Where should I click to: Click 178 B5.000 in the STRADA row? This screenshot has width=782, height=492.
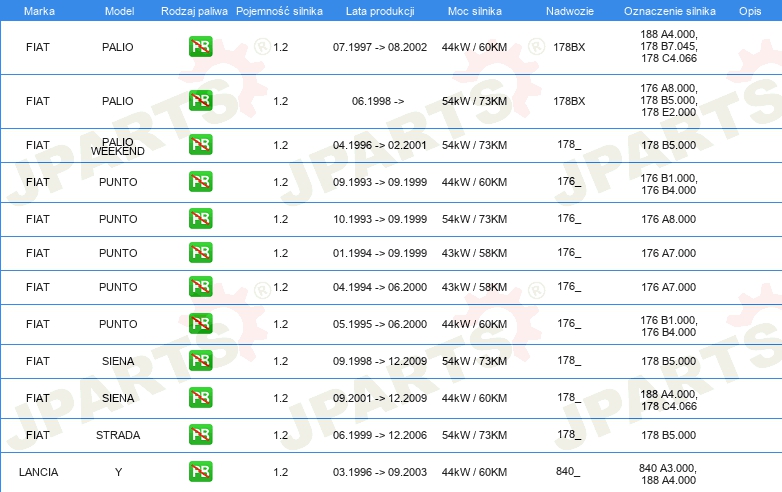tap(669, 435)
